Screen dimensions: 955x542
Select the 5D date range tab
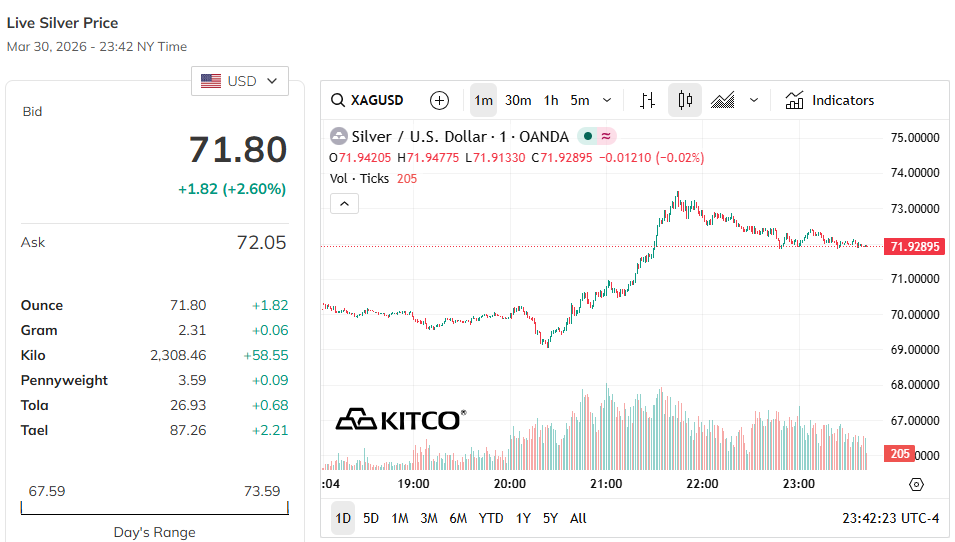click(x=371, y=518)
